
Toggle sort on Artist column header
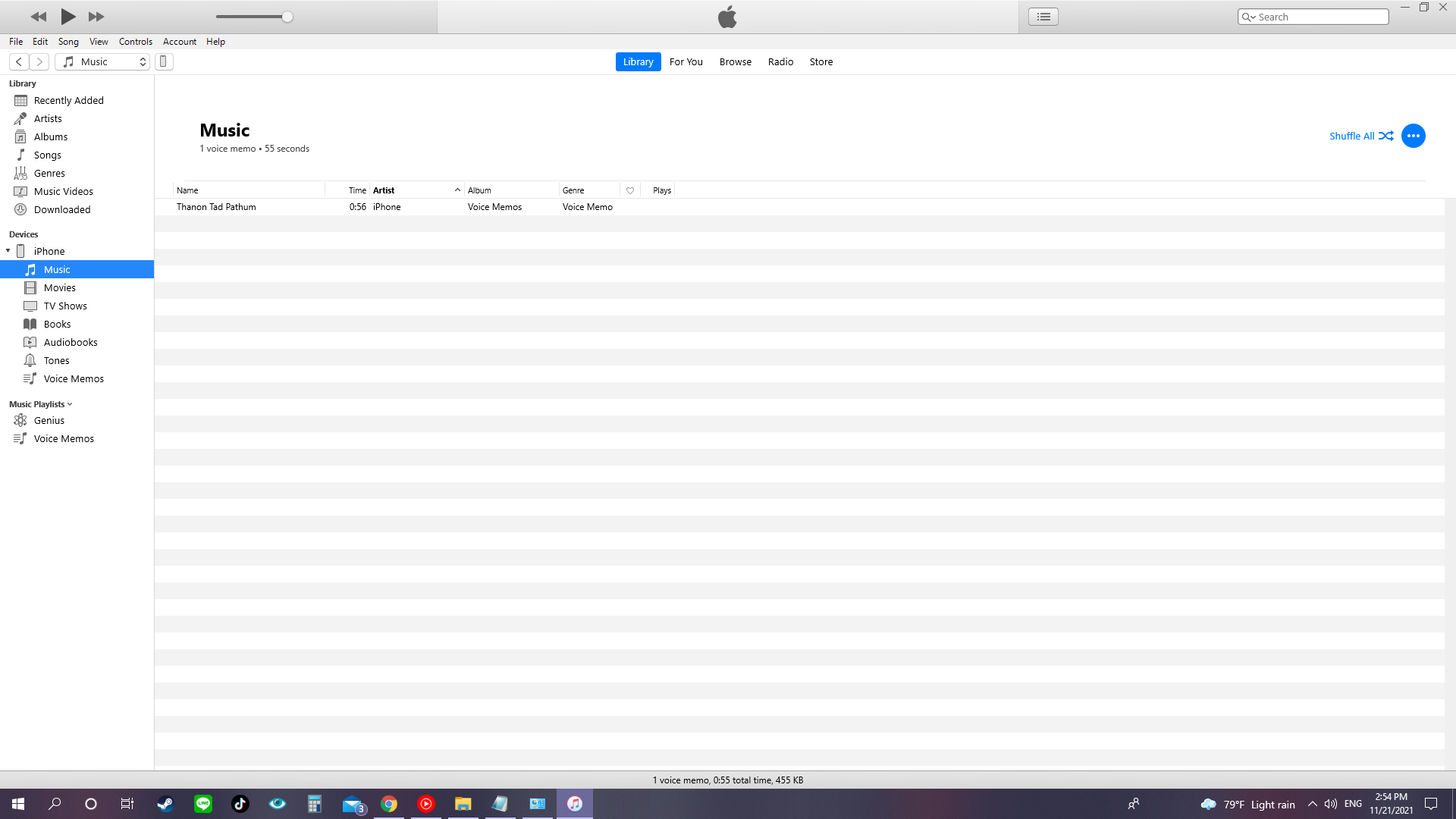[x=416, y=190]
